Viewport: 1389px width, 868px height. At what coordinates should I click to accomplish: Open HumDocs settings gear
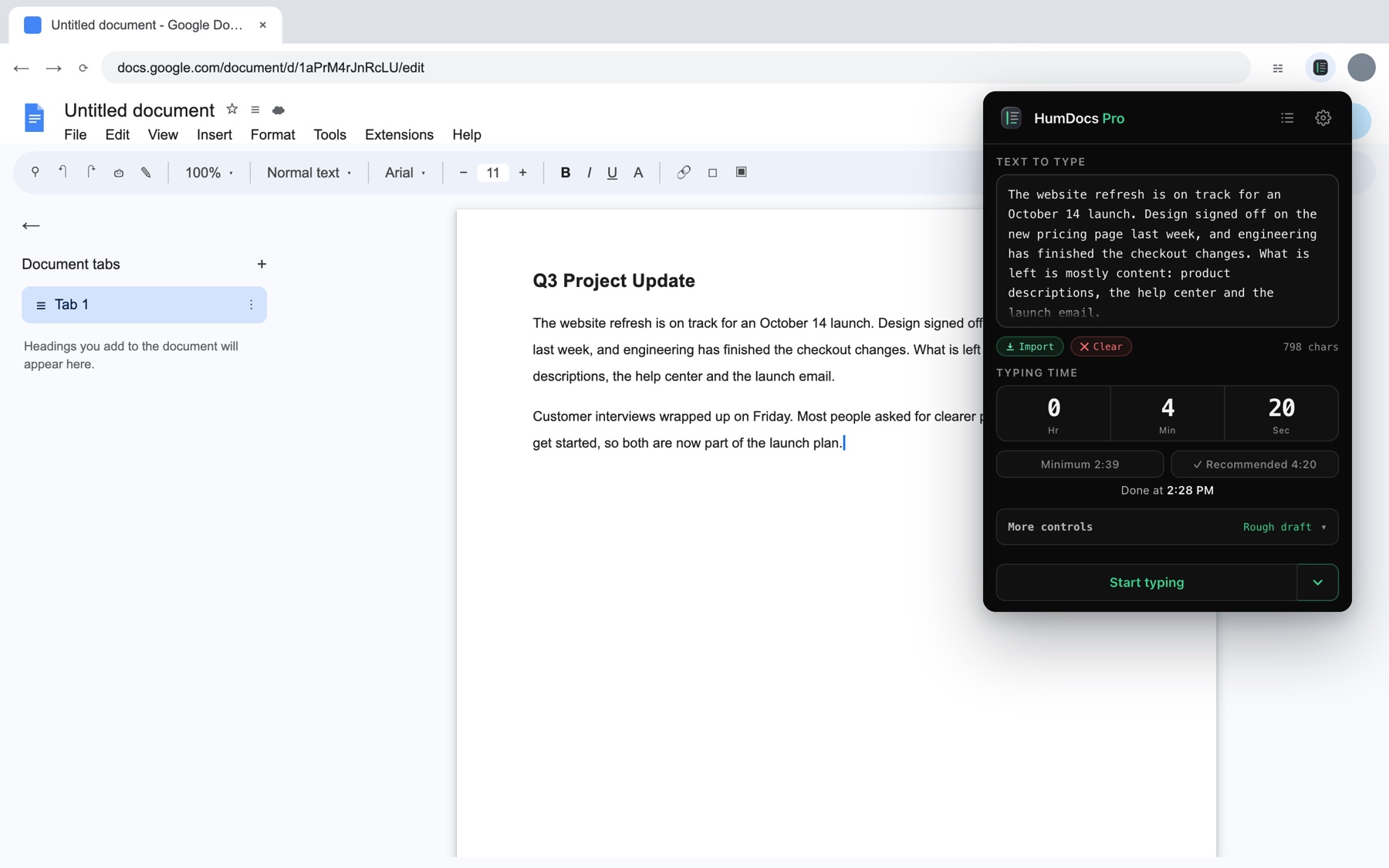pyautogui.click(x=1323, y=118)
